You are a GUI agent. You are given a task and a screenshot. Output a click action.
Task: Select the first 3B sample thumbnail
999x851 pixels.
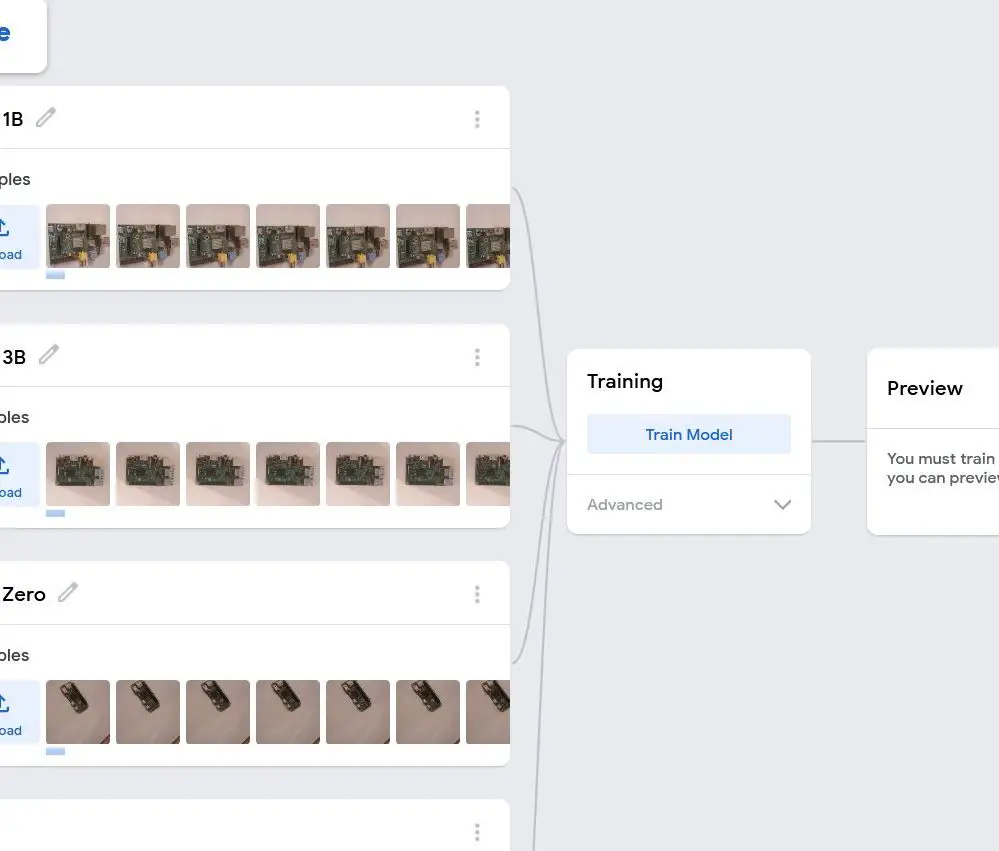tap(78, 475)
